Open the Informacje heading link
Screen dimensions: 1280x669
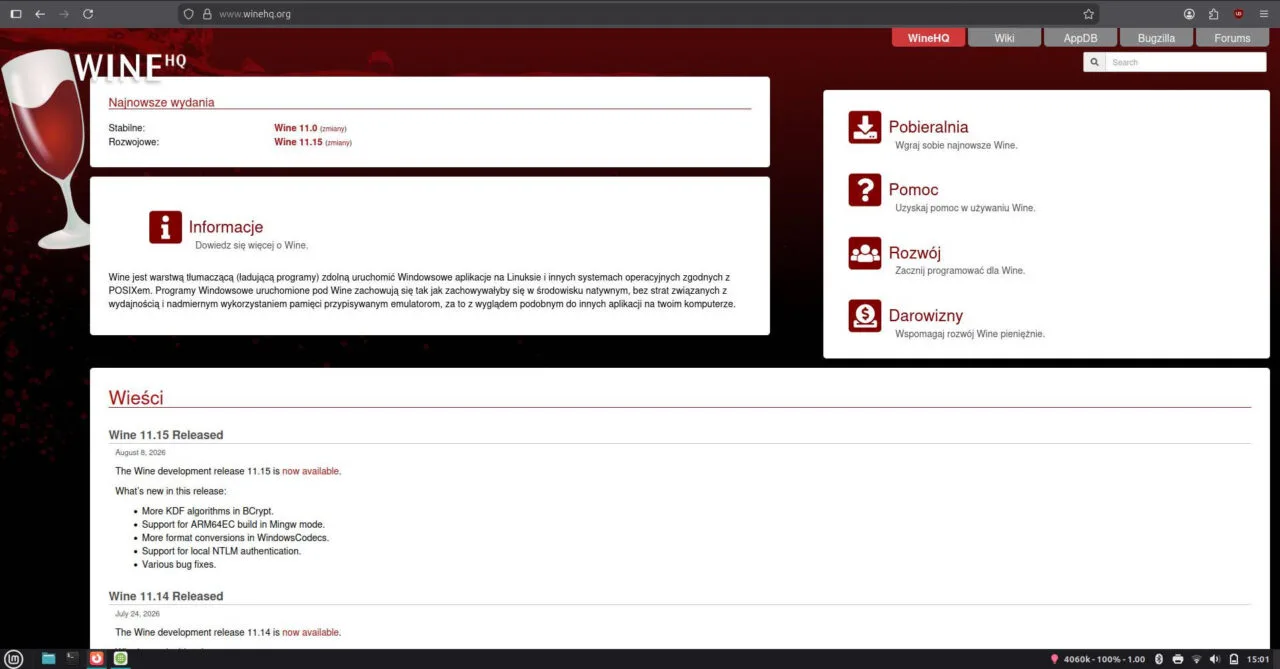click(225, 227)
